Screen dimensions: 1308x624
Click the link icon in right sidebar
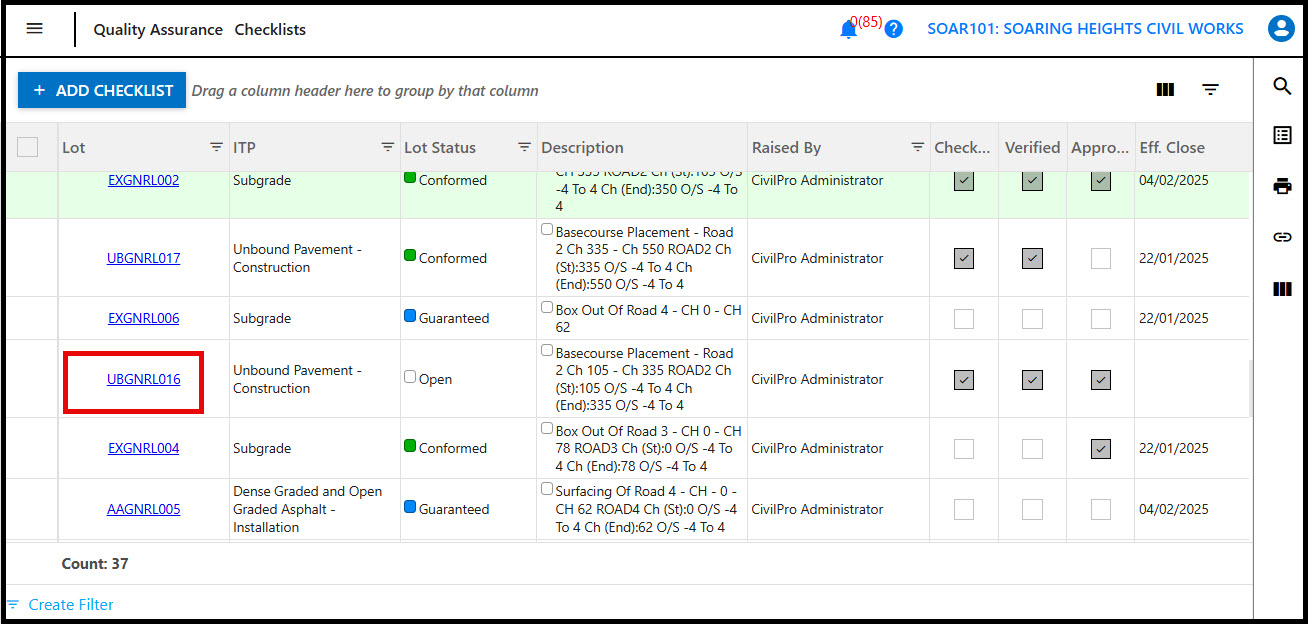tap(1282, 237)
